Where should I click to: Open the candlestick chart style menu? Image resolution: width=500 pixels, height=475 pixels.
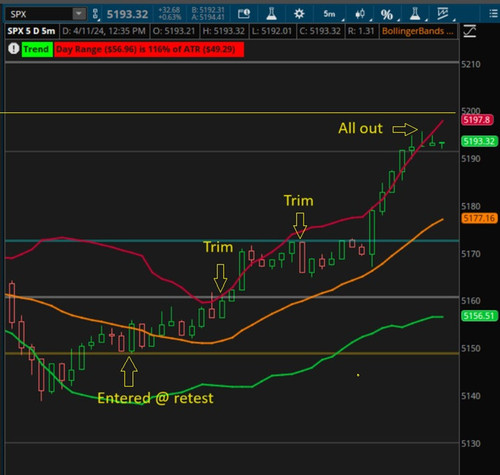(x=360, y=14)
